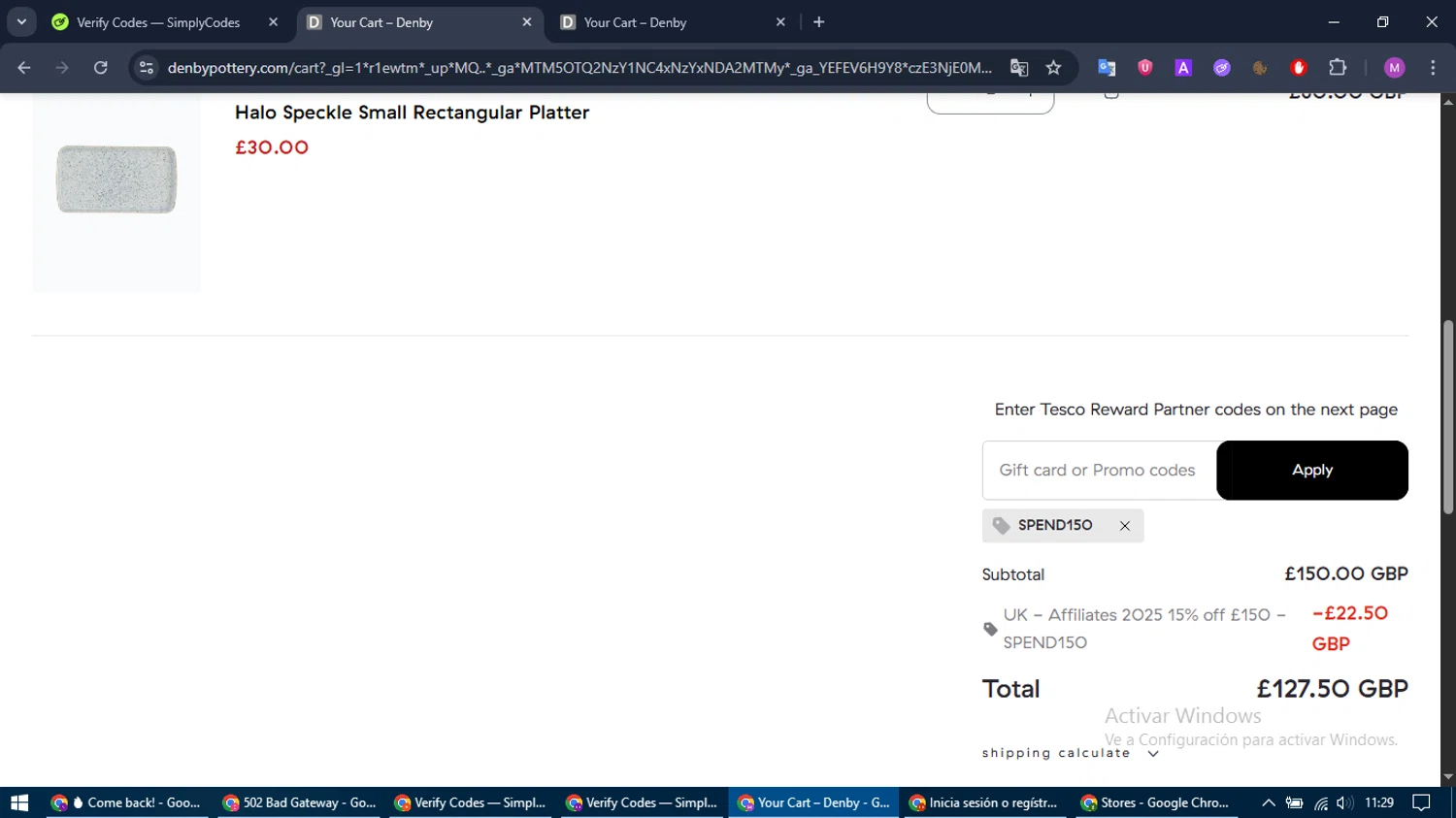Viewport: 1456px width, 818px height.
Task: Open site information icon in address bar
Action: coord(147,68)
